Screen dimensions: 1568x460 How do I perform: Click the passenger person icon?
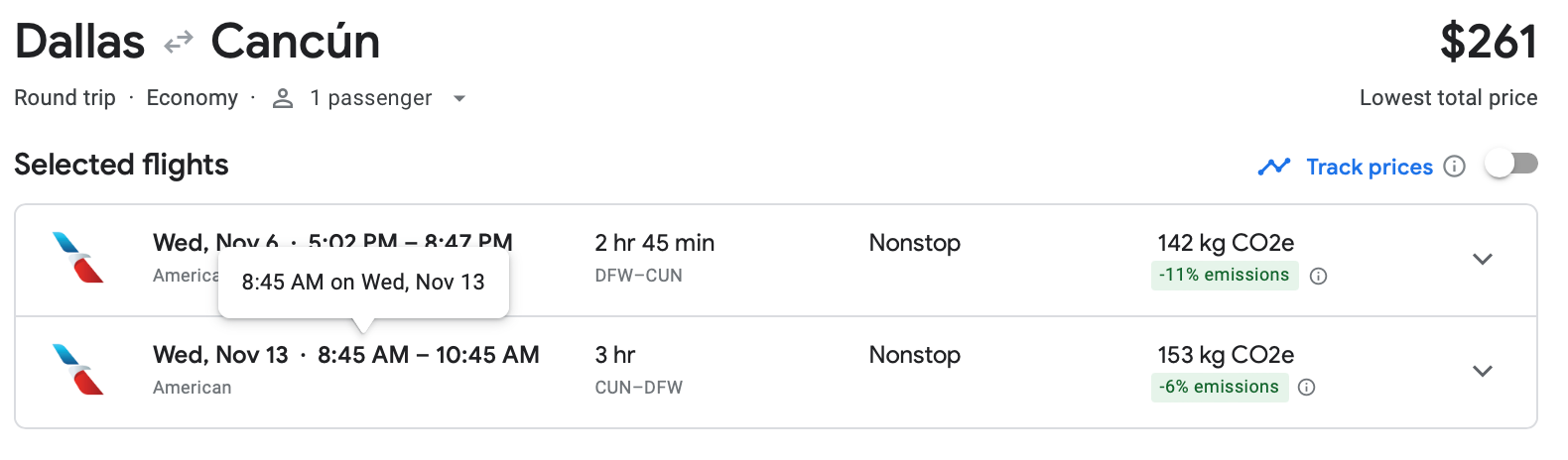click(283, 98)
